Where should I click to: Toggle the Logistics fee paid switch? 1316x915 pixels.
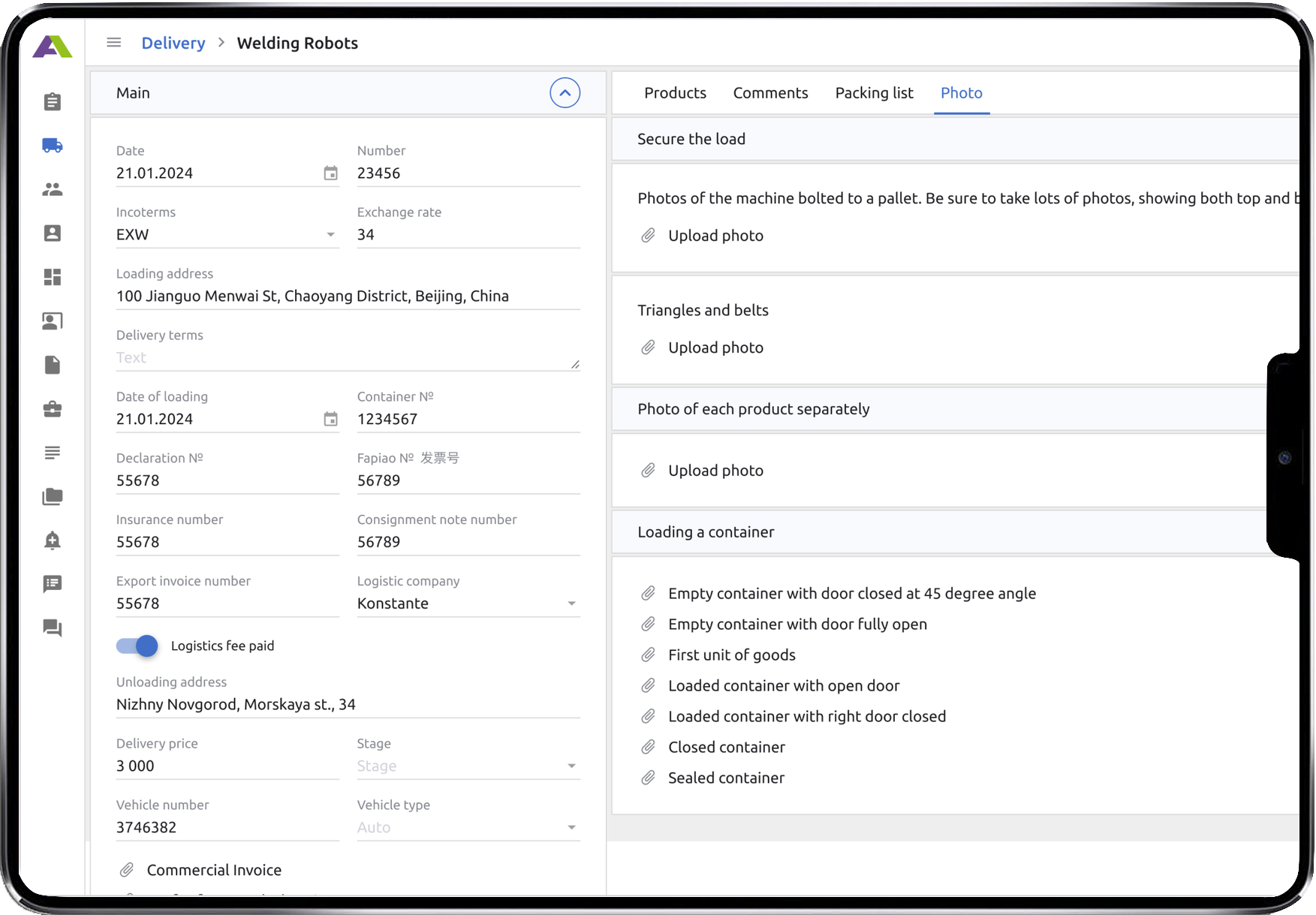pyautogui.click(x=137, y=646)
